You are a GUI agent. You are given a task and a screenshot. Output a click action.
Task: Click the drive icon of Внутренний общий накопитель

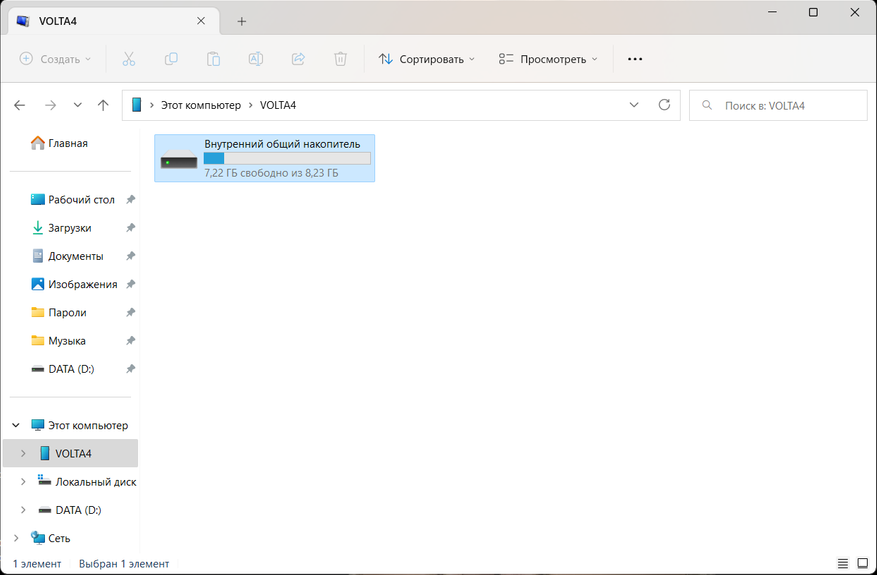click(x=179, y=159)
